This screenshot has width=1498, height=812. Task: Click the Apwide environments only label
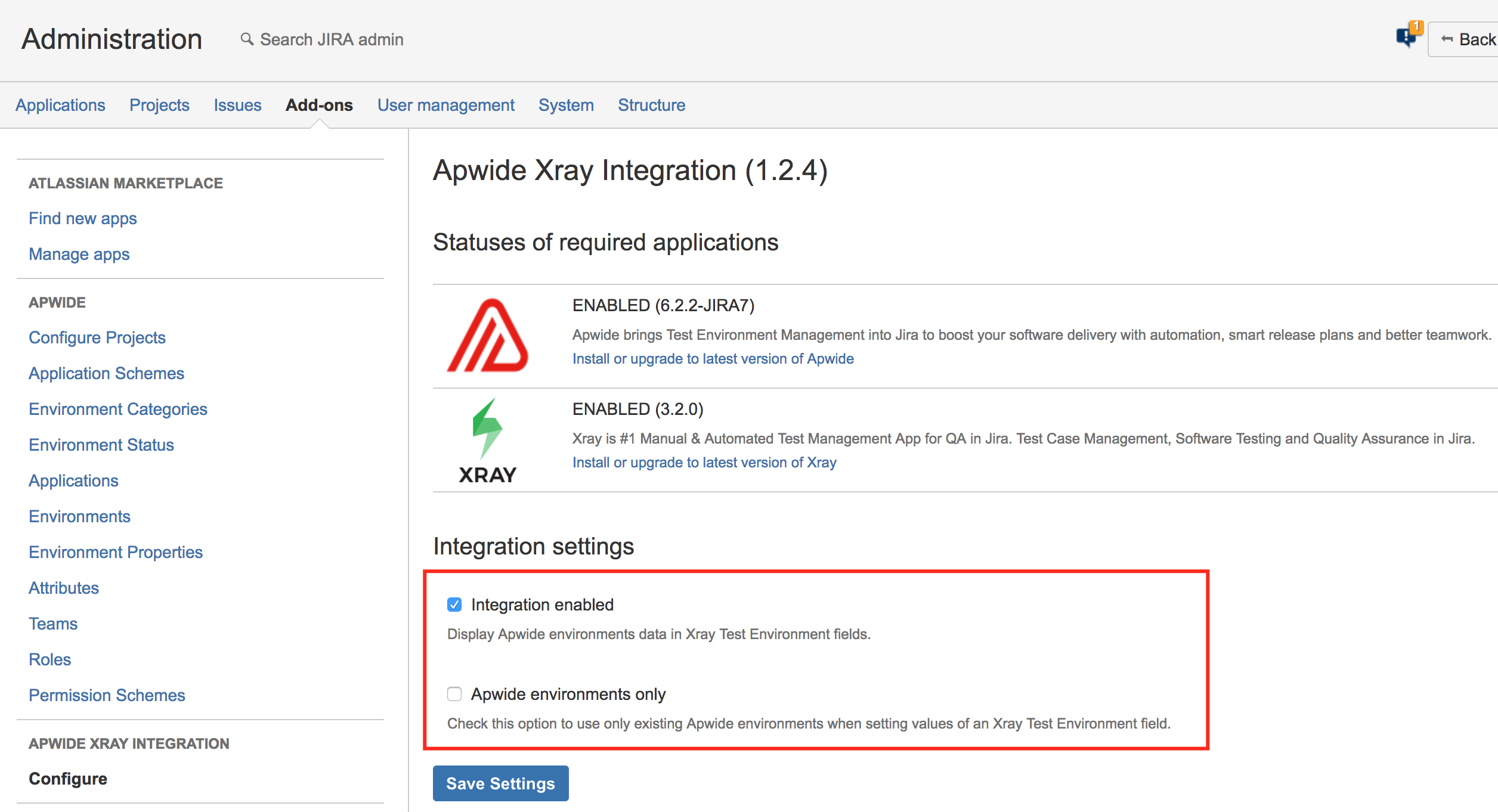(568, 694)
